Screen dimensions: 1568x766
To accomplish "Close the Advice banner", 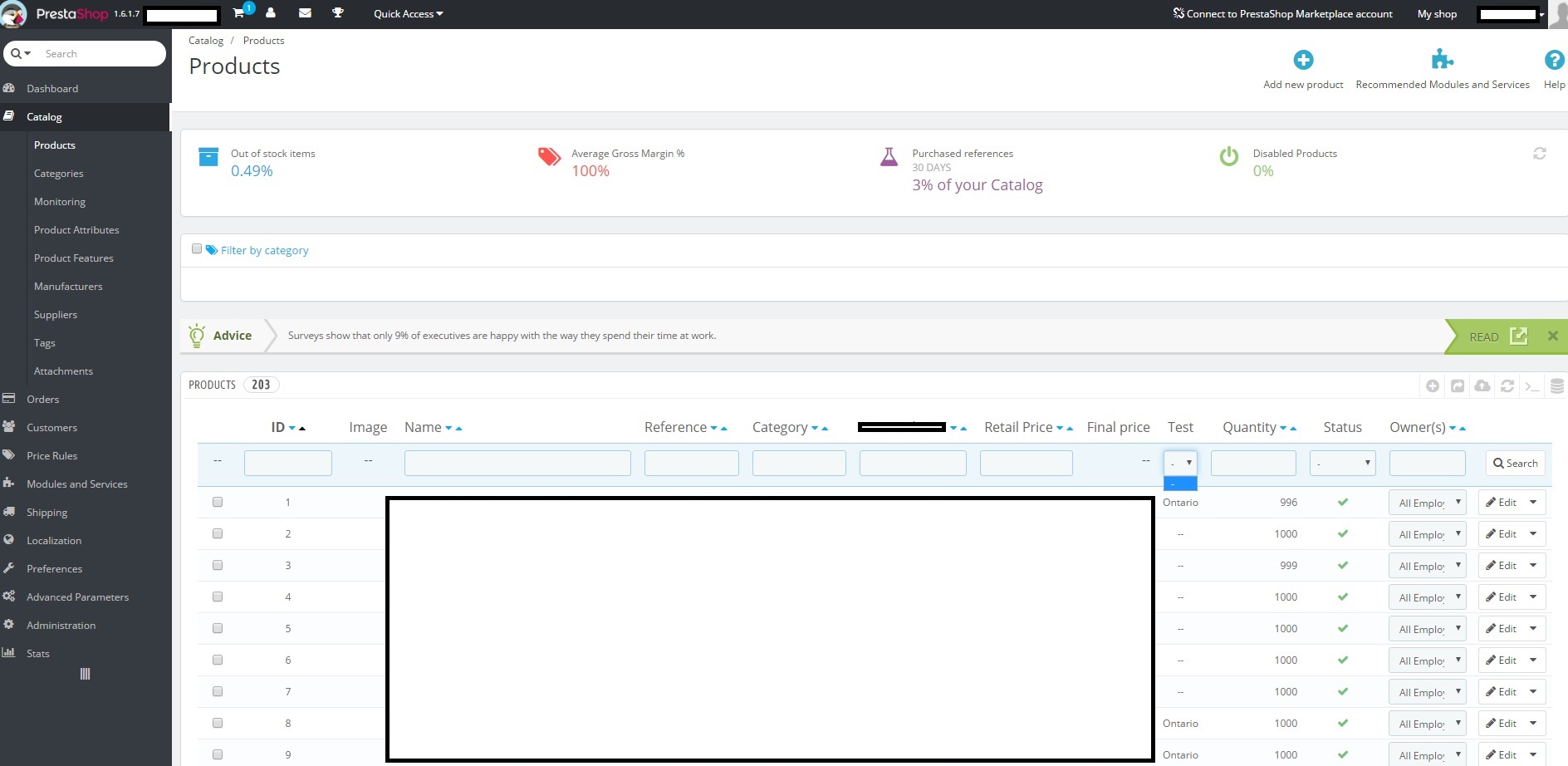I will (1552, 336).
